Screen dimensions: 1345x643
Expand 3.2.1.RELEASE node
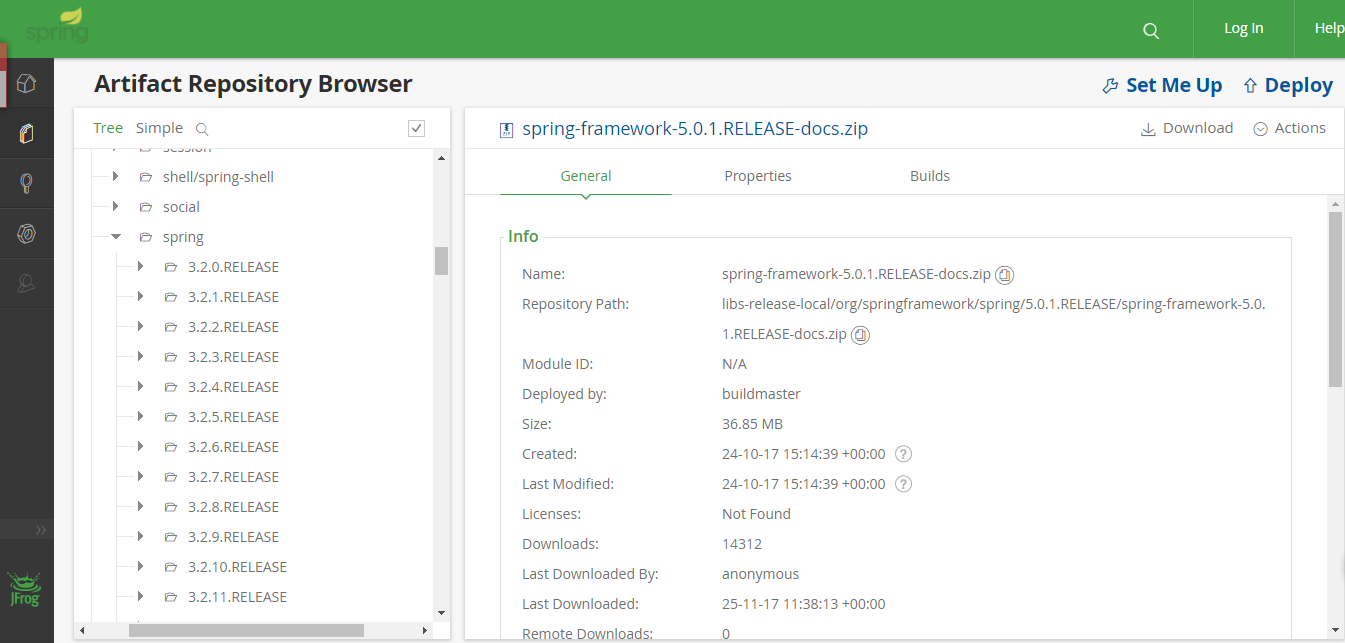tap(141, 296)
